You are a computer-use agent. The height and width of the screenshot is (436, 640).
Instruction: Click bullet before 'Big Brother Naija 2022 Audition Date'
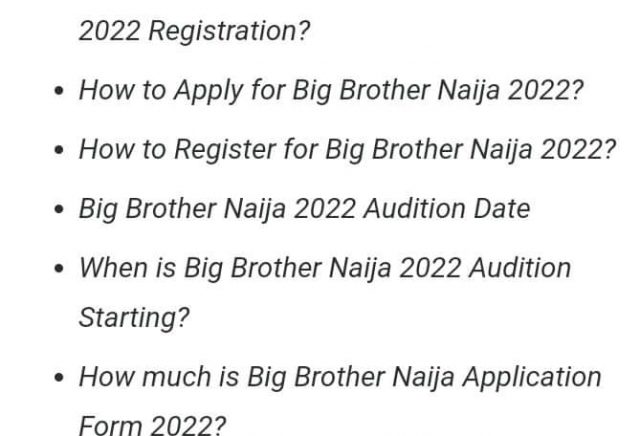pos(59,210)
